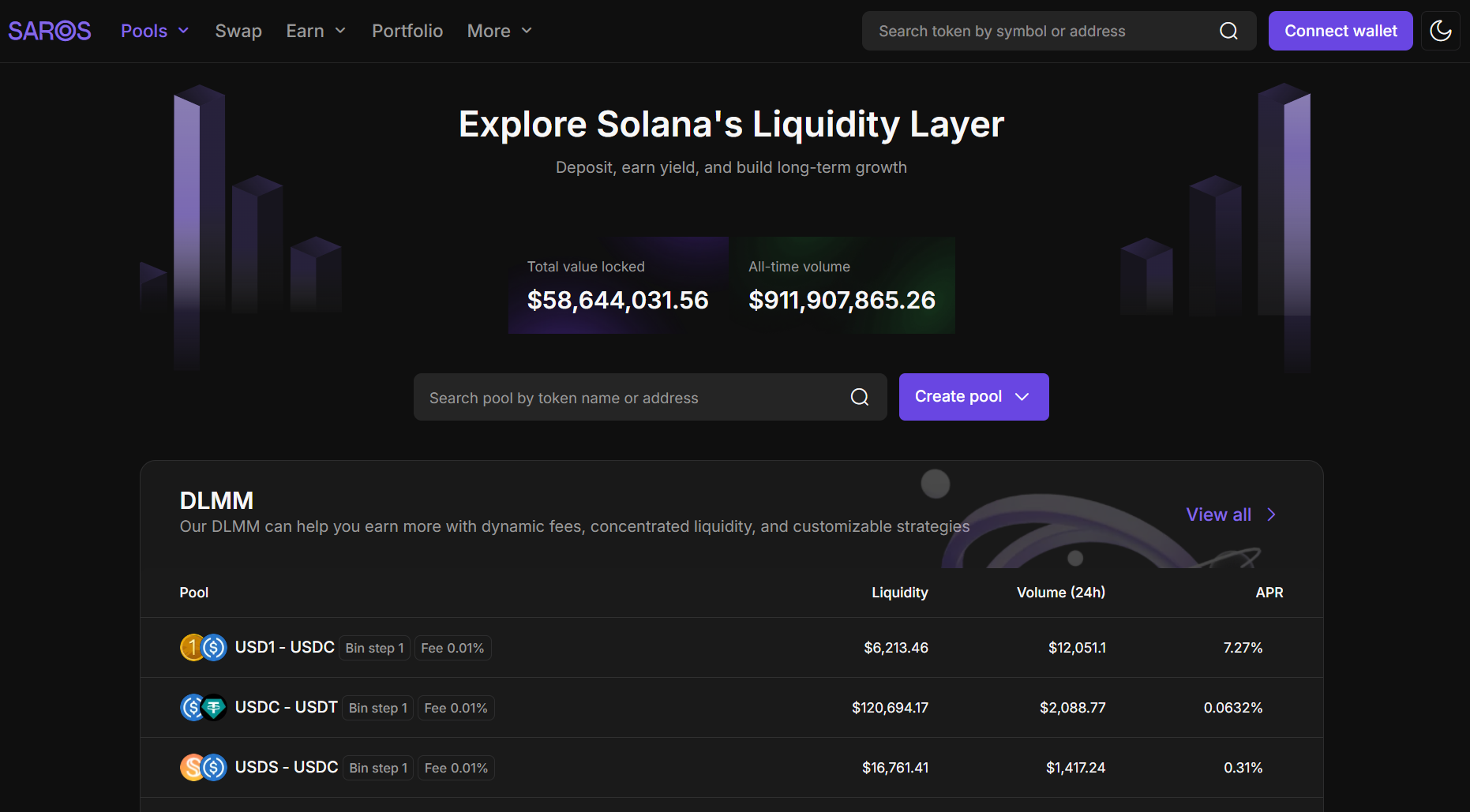This screenshot has width=1470, height=812.
Task: Focus the pool name search field
Action: (x=632, y=398)
